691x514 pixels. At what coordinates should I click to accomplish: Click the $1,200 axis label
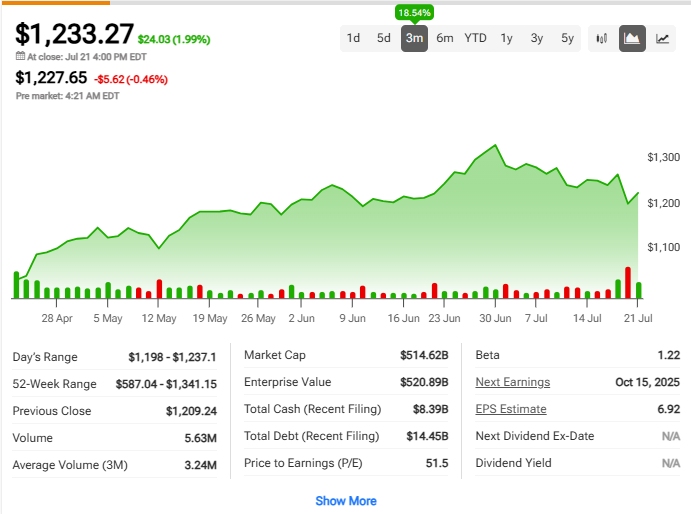tap(663, 203)
